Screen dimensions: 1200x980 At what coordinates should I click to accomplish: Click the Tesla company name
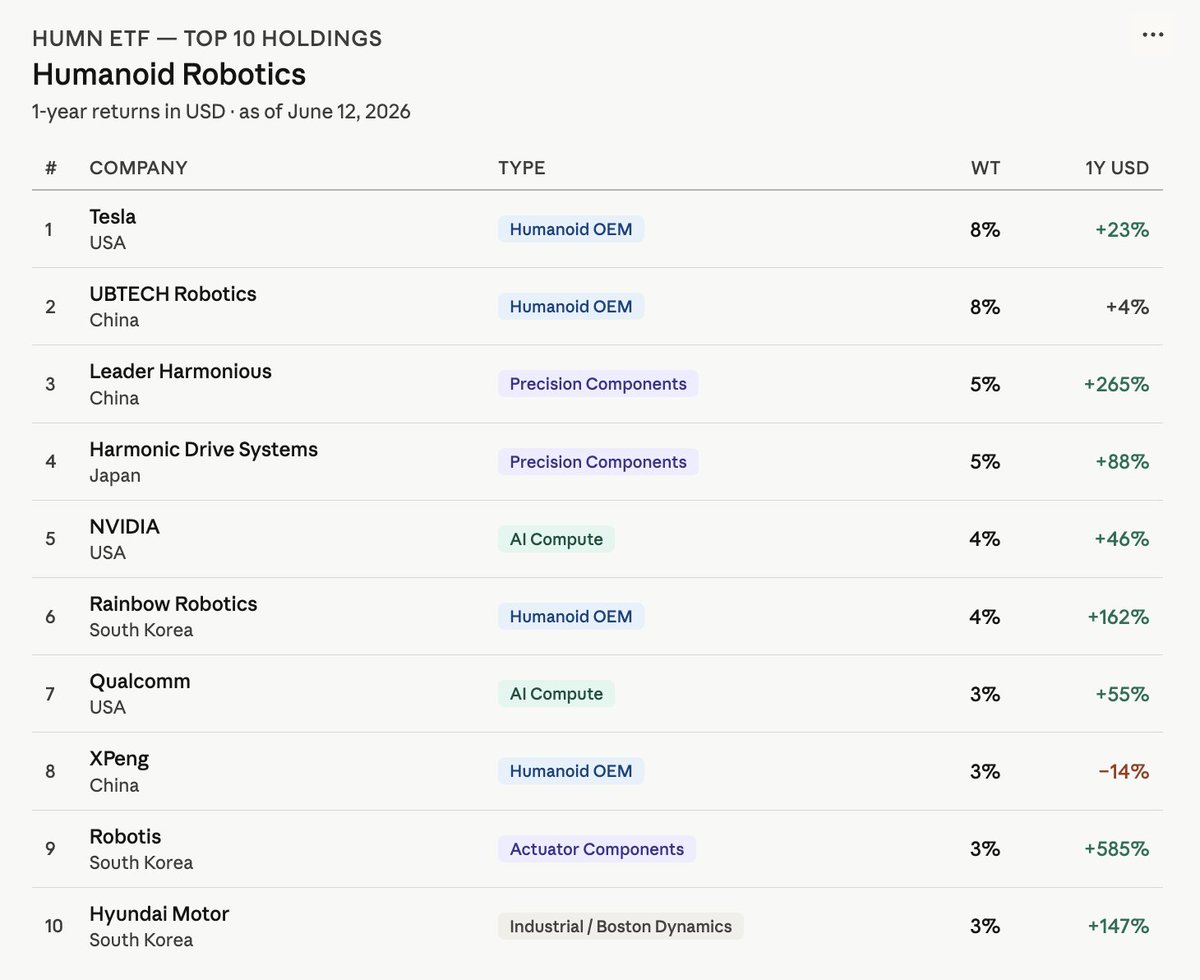point(112,216)
